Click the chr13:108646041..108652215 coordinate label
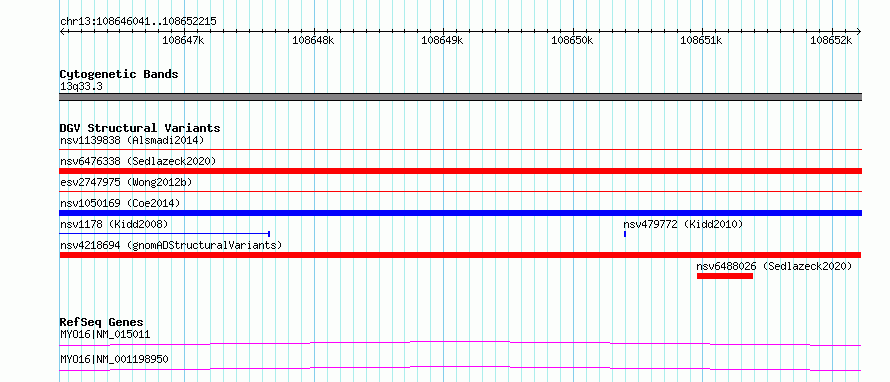 (138, 22)
